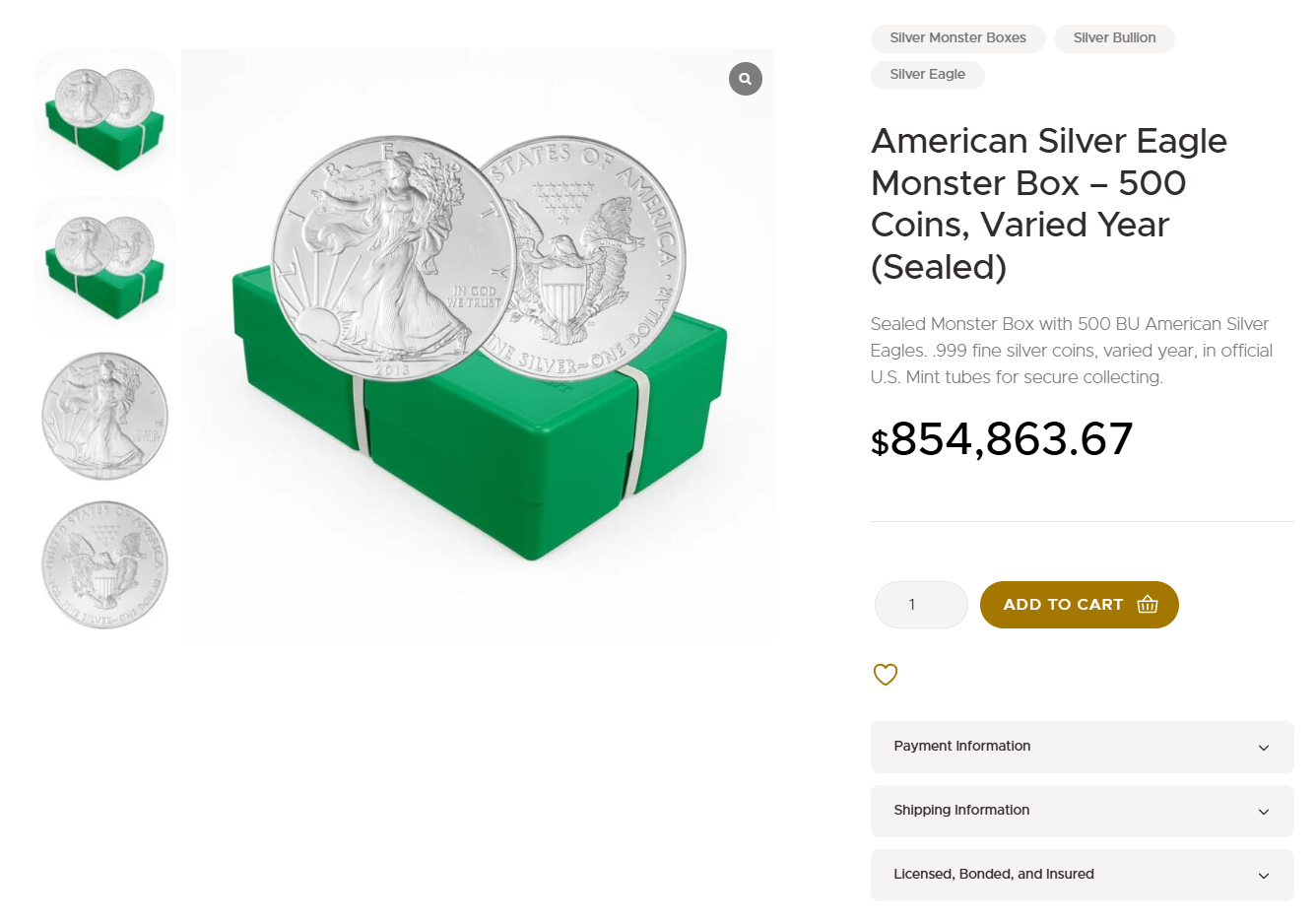Select the second green box thumbnail
This screenshot has width=1316, height=921.
[104, 267]
